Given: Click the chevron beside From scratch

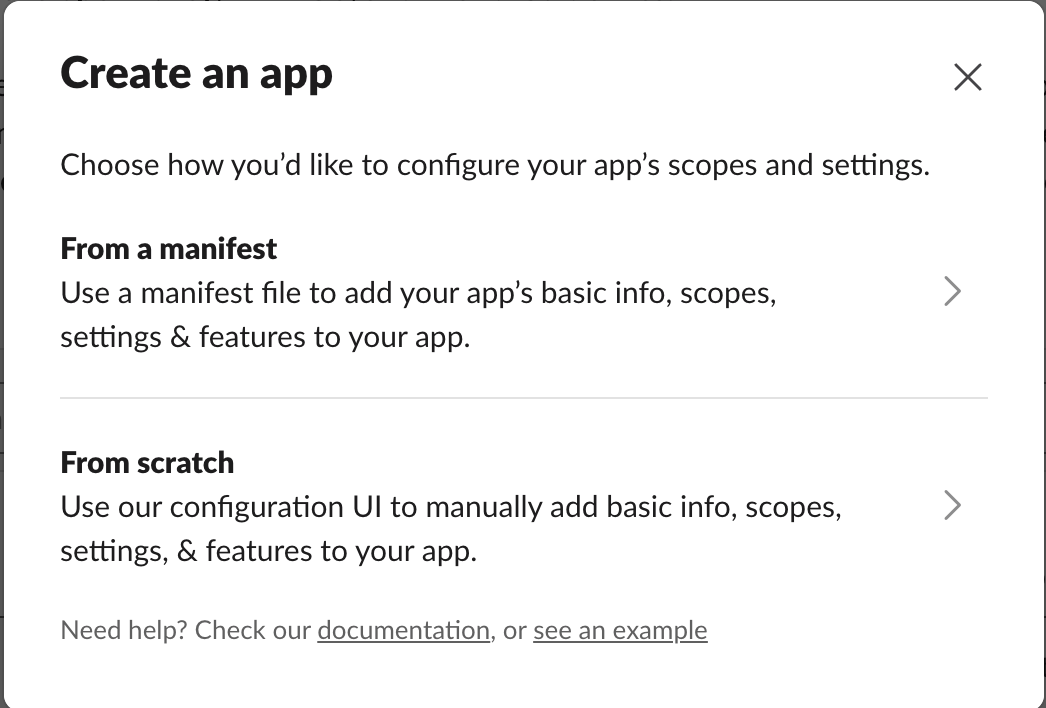Looking at the screenshot, I should (952, 506).
